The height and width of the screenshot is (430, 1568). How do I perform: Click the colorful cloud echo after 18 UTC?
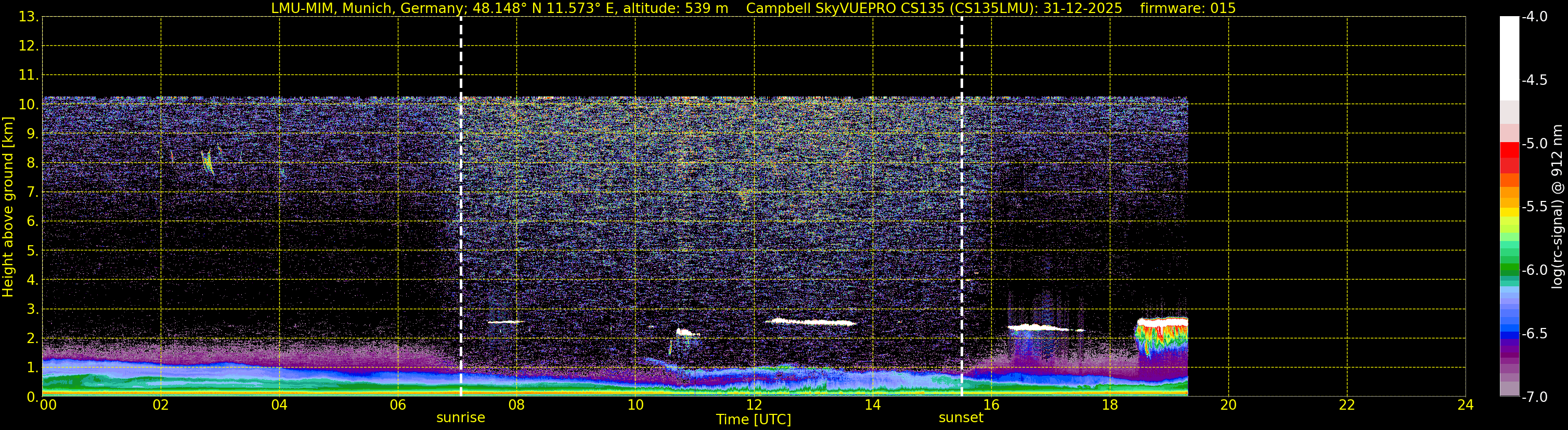[1162, 338]
